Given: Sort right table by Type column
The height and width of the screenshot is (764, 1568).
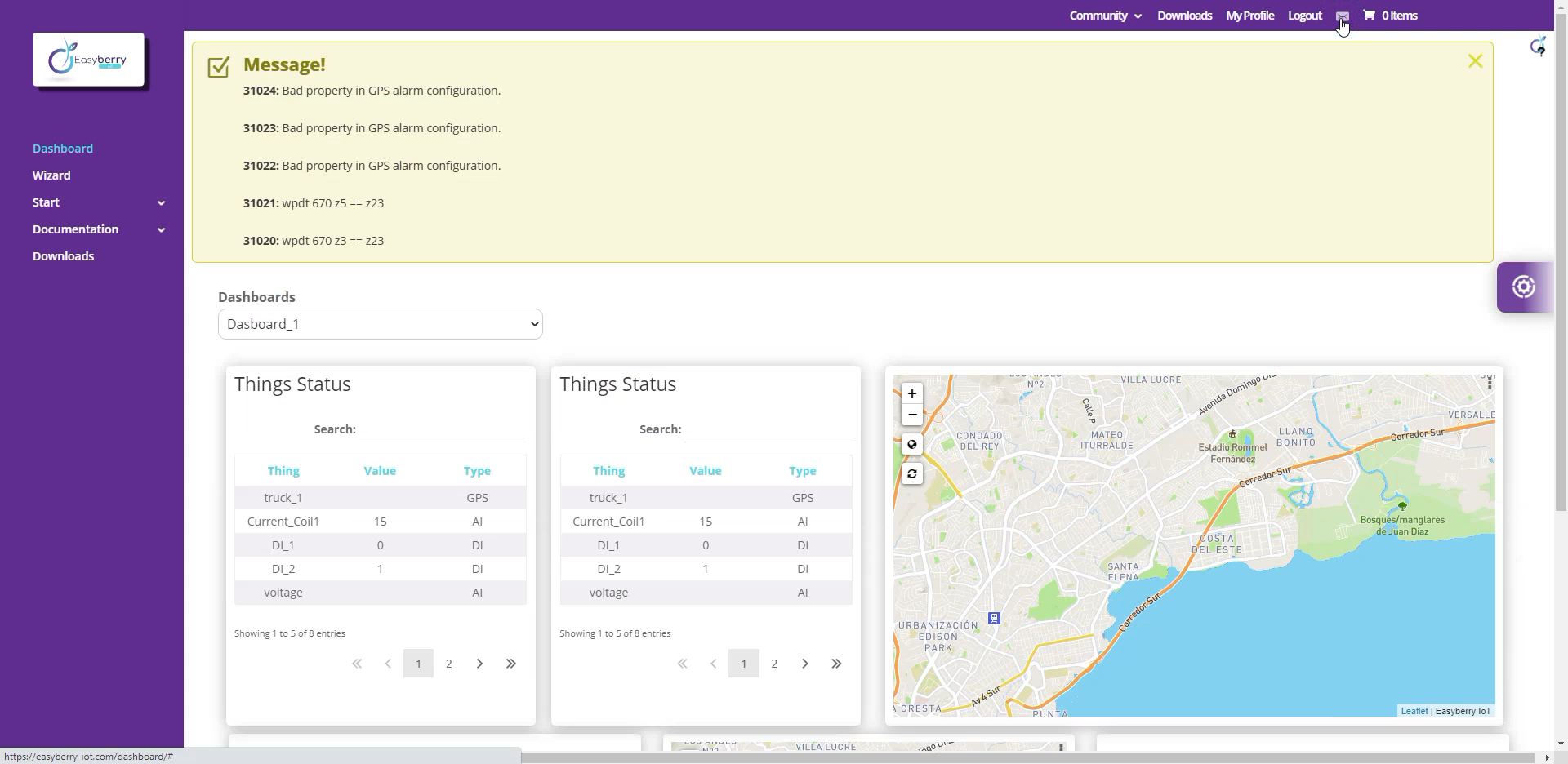Looking at the screenshot, I should [802, 471].
